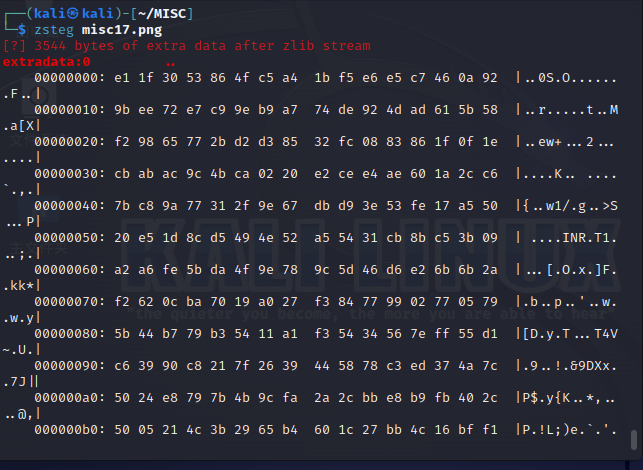Click the terminal scrollbar handle
The width and height of the screenshot is (643, 470).
[x=634, y=440]
